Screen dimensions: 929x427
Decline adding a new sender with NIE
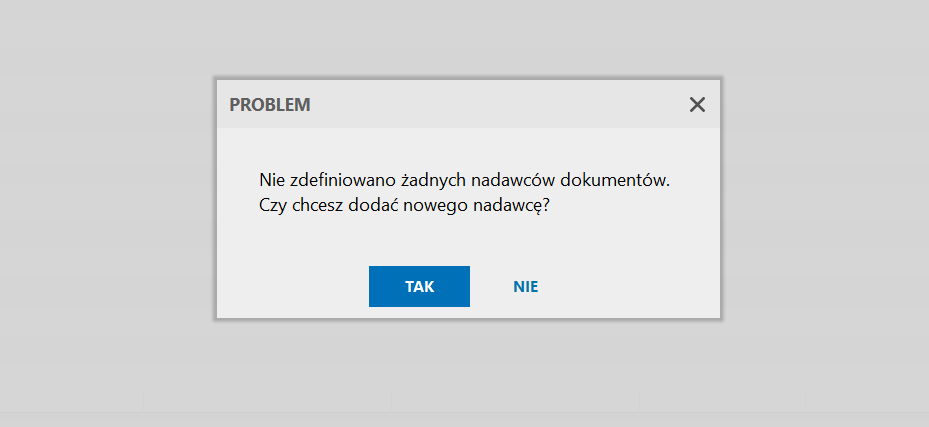[x=526, y=287]
